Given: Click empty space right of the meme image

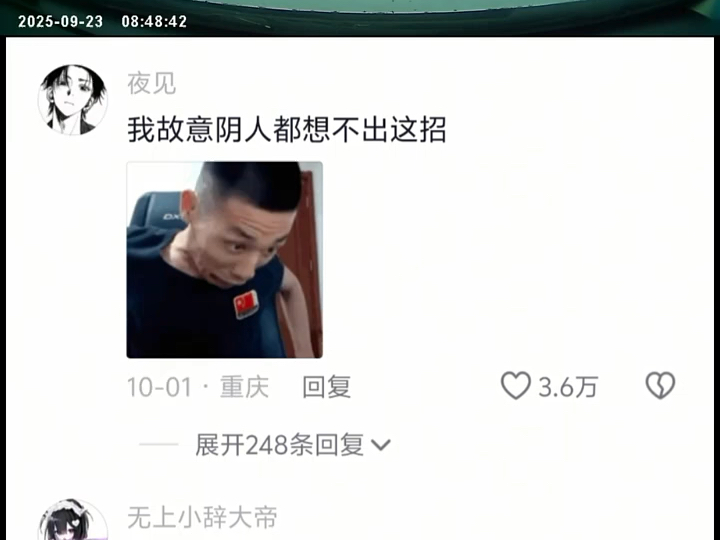Looking at the screenshot, I should point(505,260).
